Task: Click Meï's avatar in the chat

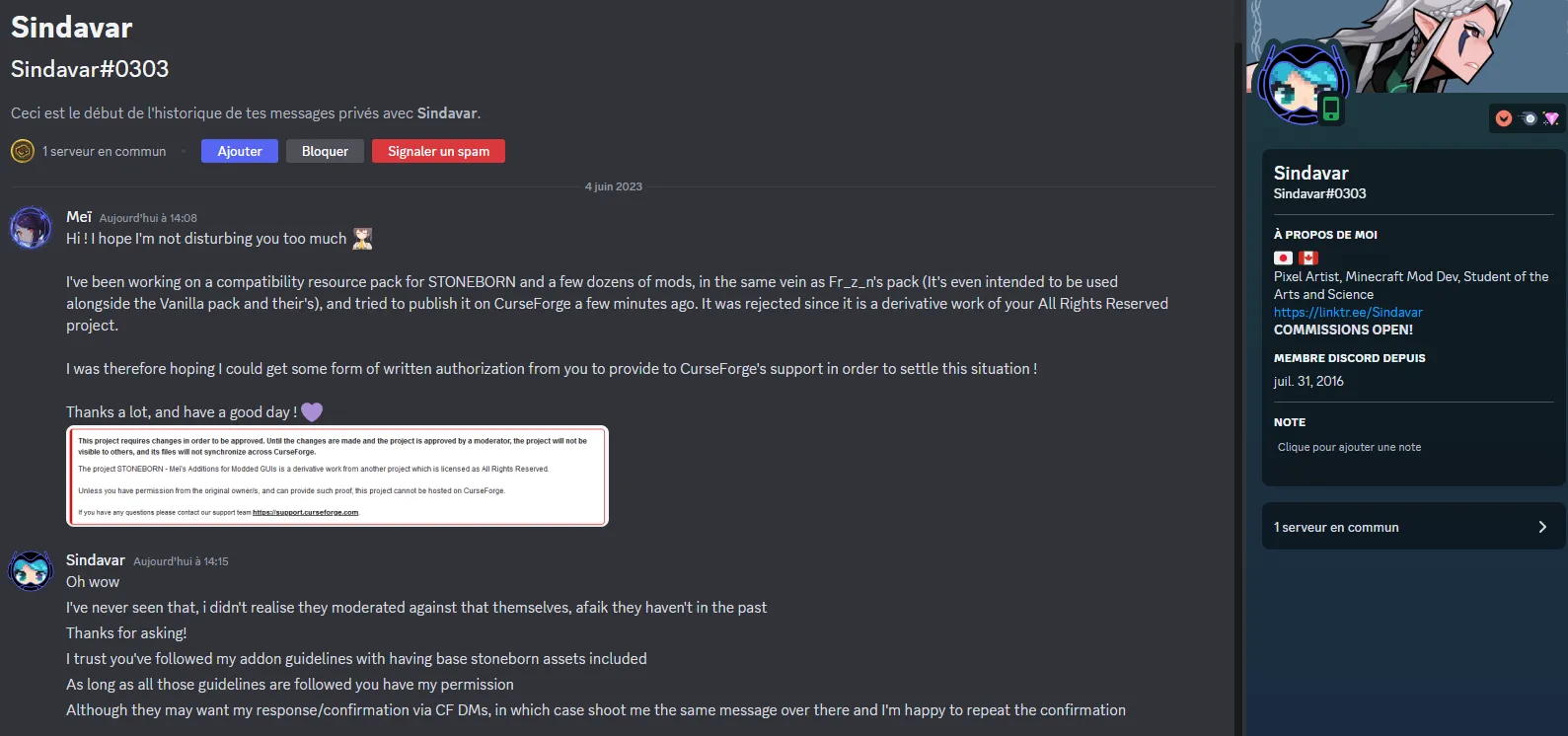Action: click(31, 228)
